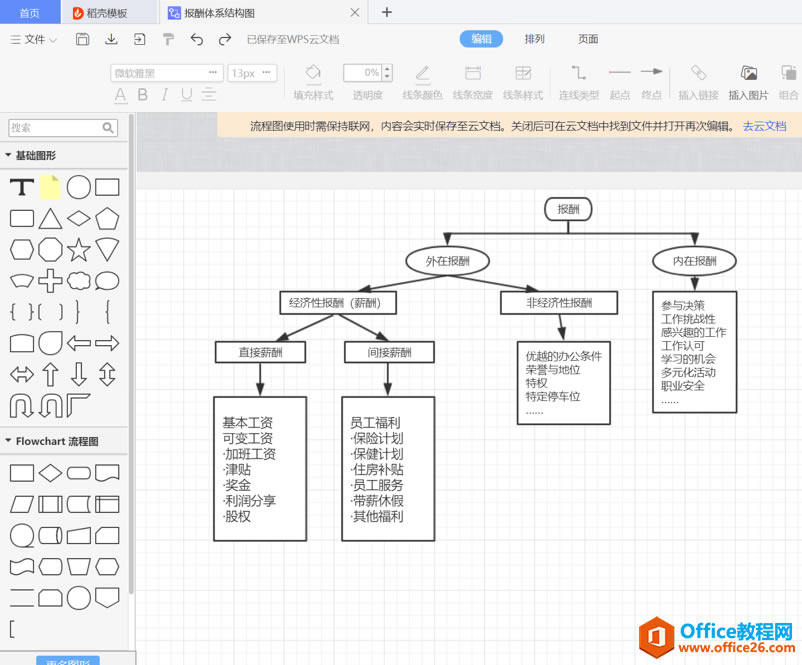Click the Undo icon in the toolbar

click(x=197, y=40)
